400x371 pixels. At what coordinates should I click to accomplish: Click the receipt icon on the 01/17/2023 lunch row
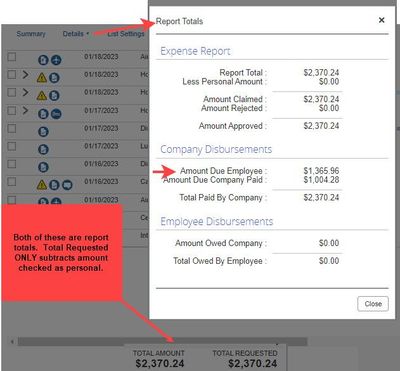coord(43,149)
